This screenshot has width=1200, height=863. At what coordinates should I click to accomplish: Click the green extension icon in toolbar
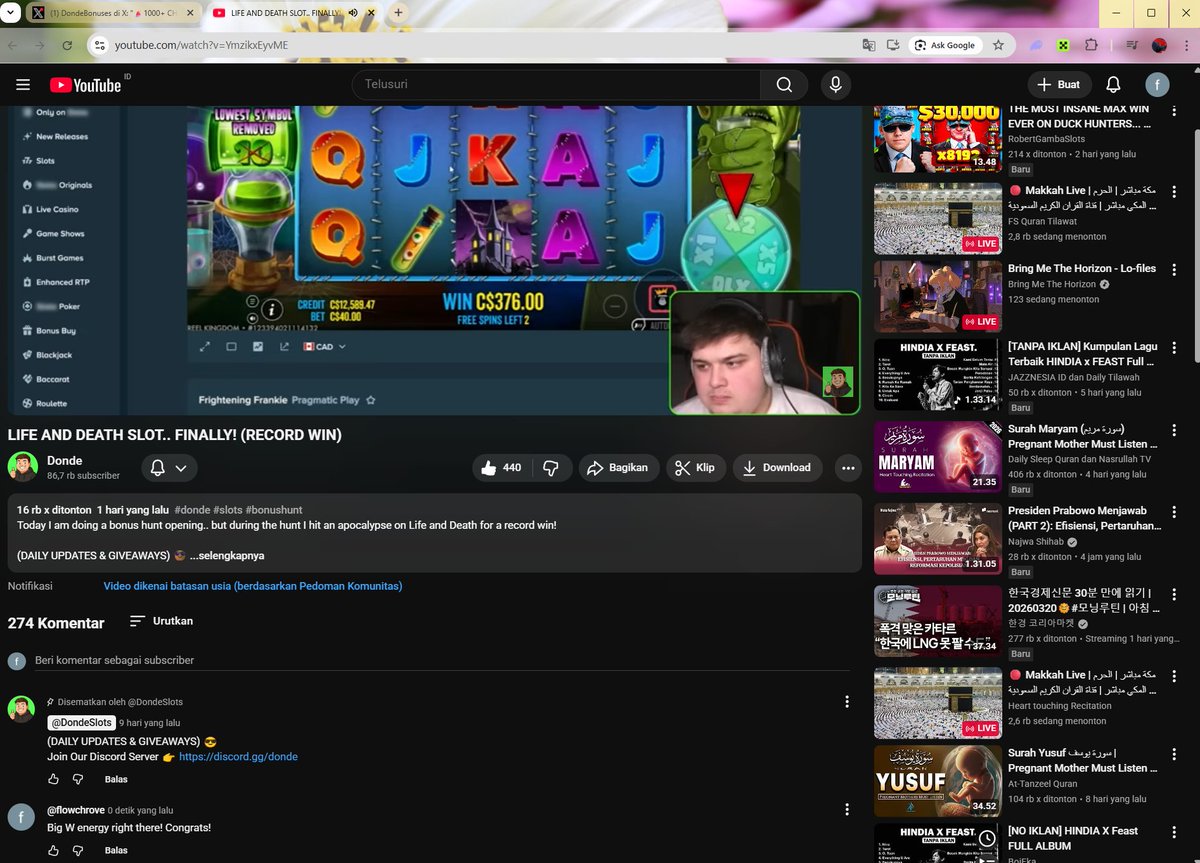pyautogui.click(x=1064, y=45)
